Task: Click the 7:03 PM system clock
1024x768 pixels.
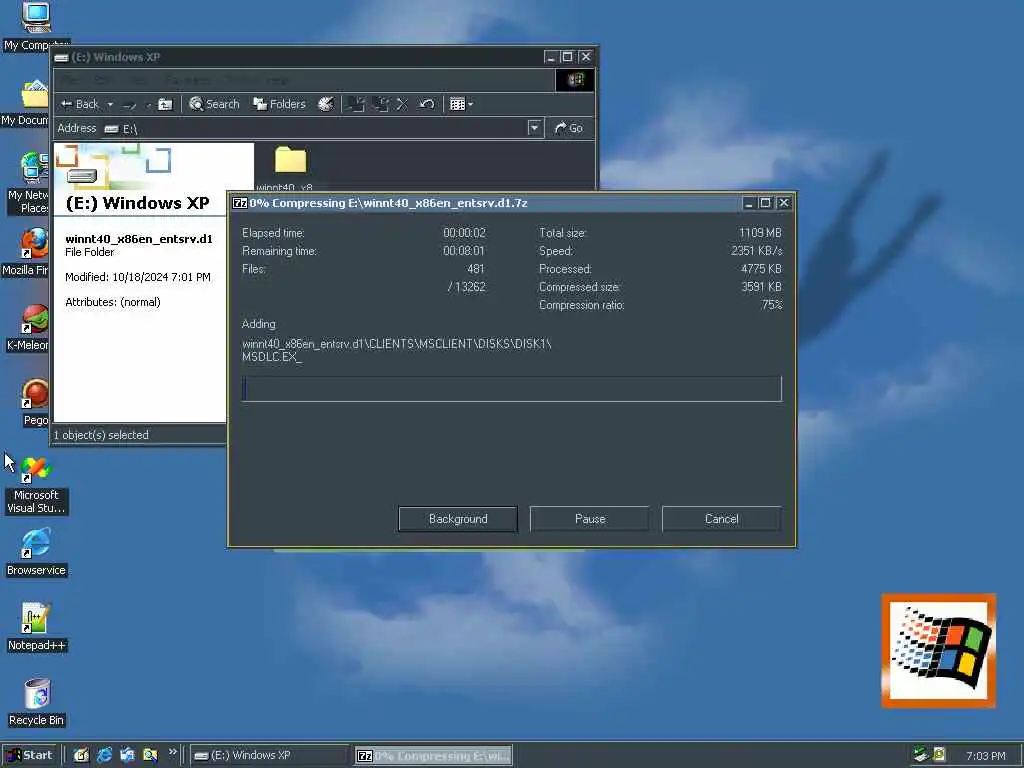Action: [x=985, y=756]
